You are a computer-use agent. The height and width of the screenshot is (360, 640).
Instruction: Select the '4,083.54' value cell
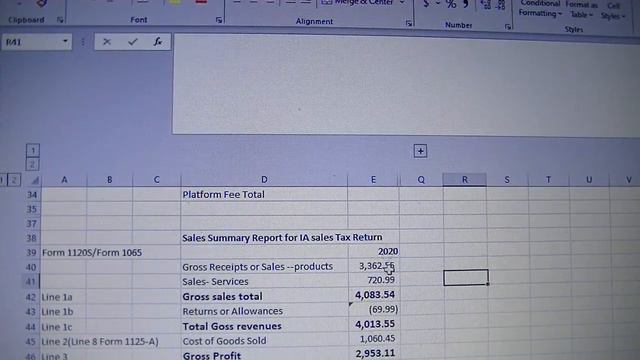[373, 295]
